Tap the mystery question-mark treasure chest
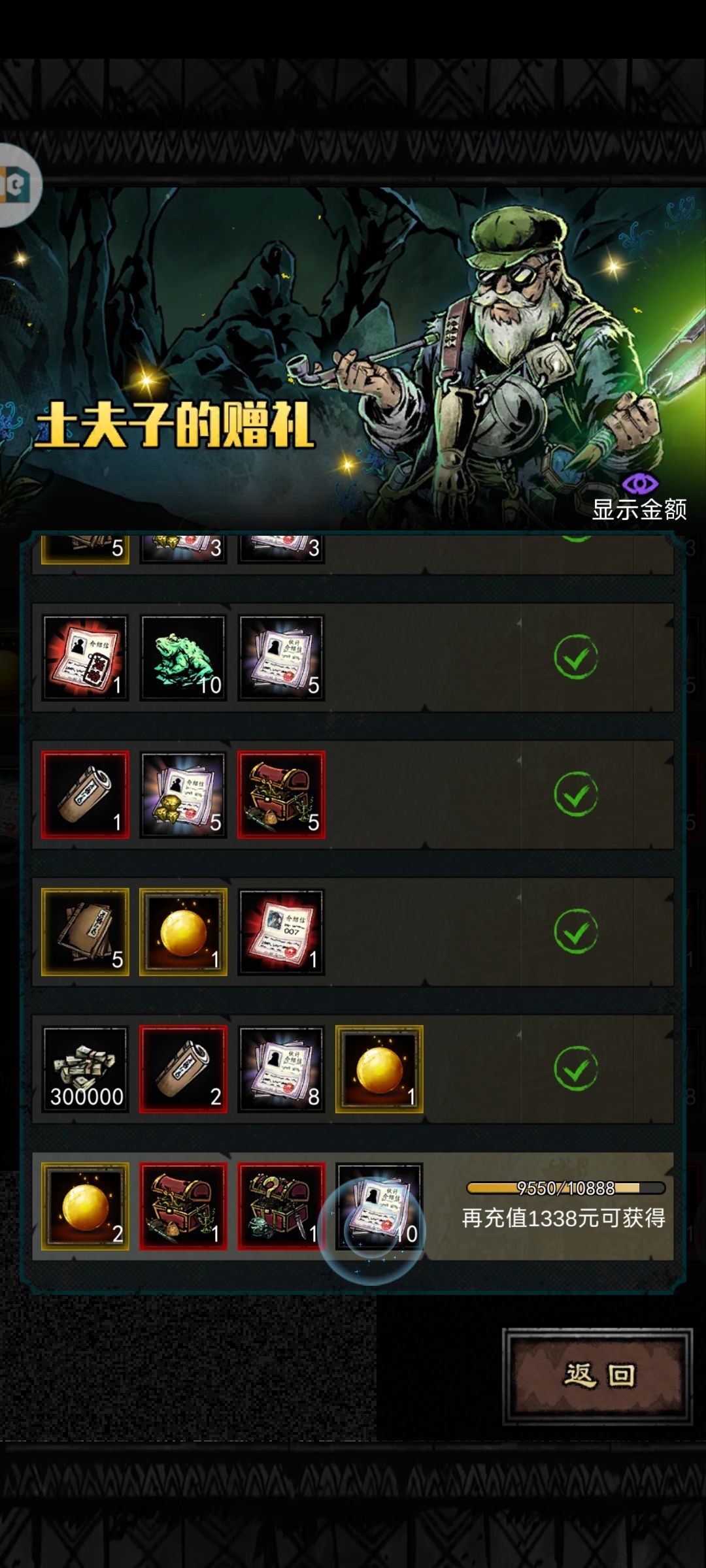706x1568 pixels. point(281,1206)
